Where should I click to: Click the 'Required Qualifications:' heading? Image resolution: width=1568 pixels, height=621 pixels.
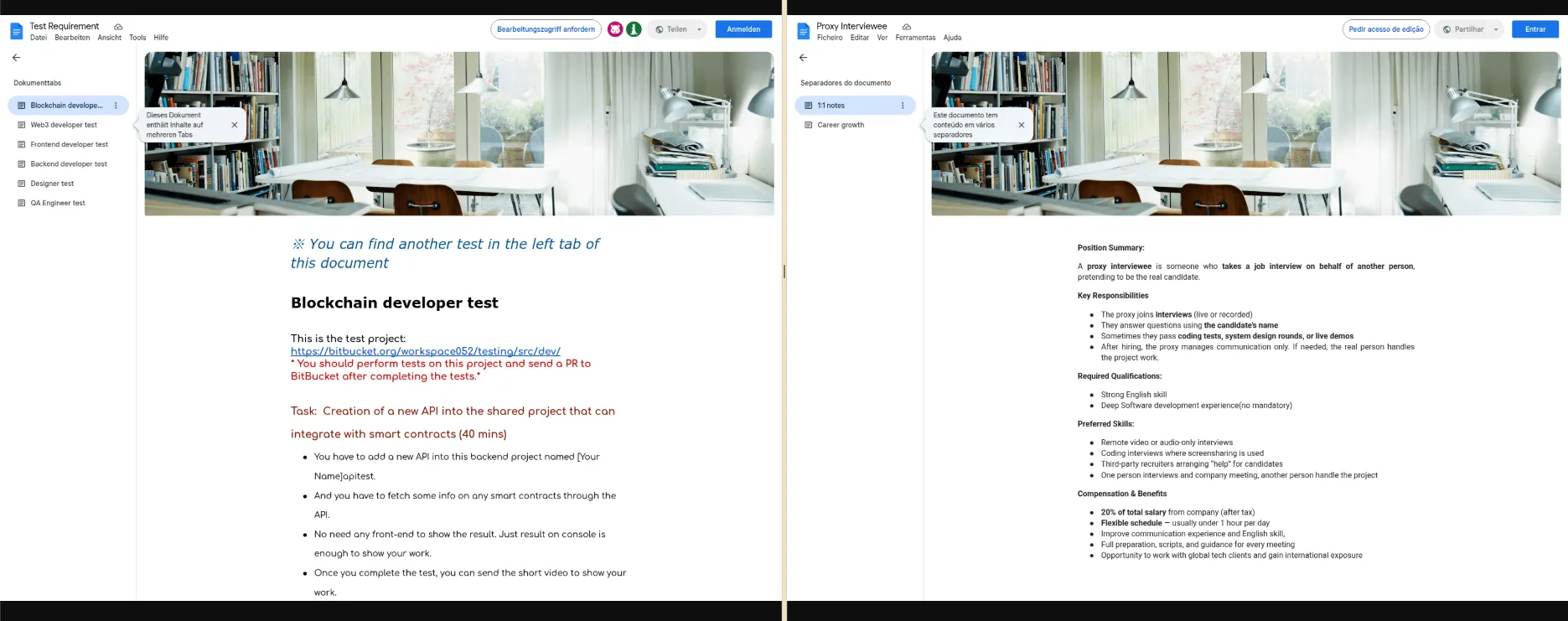click(x=1120, y=376)
